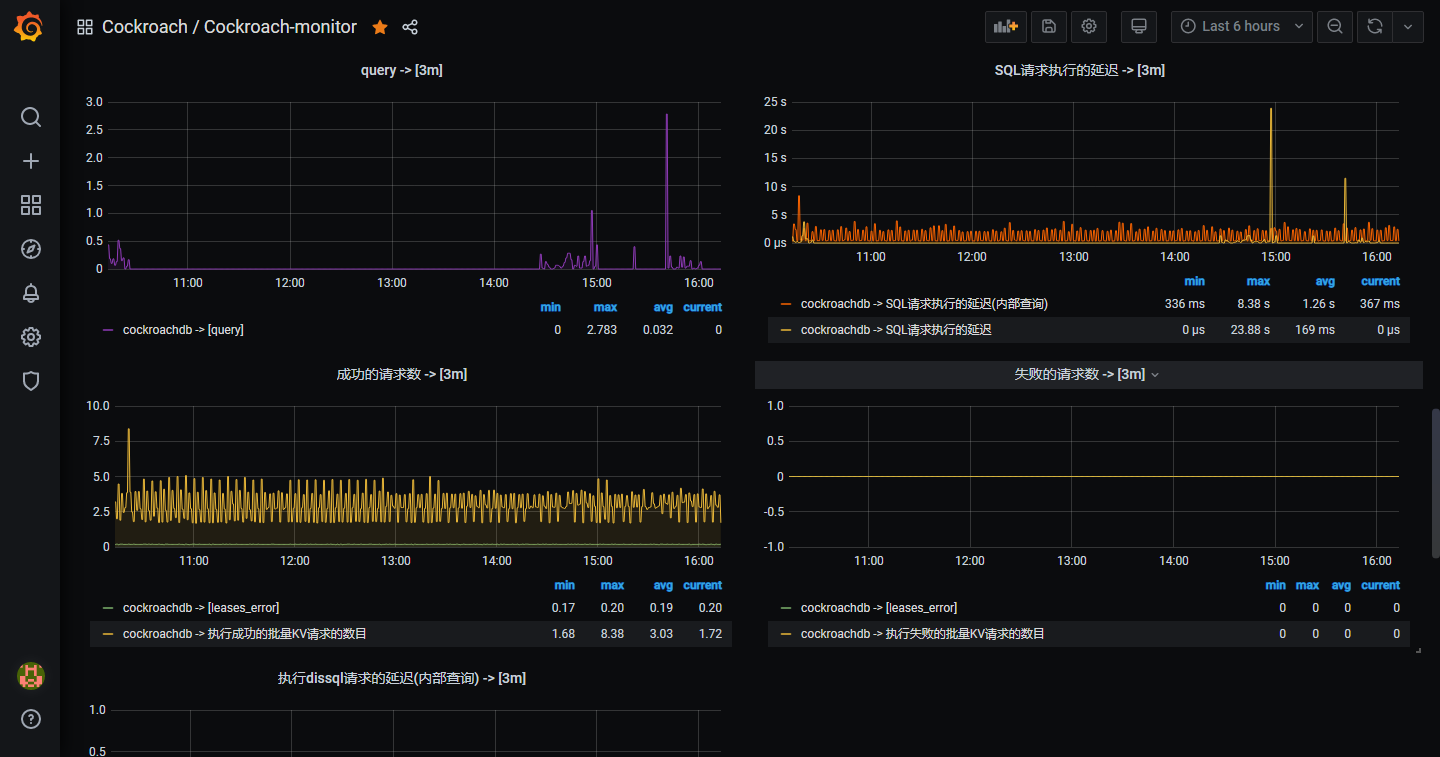Change the orange SQL请求执行的延迟(内部查询) color swatch
Viewport: 1440px width, 757px height.
786,304
